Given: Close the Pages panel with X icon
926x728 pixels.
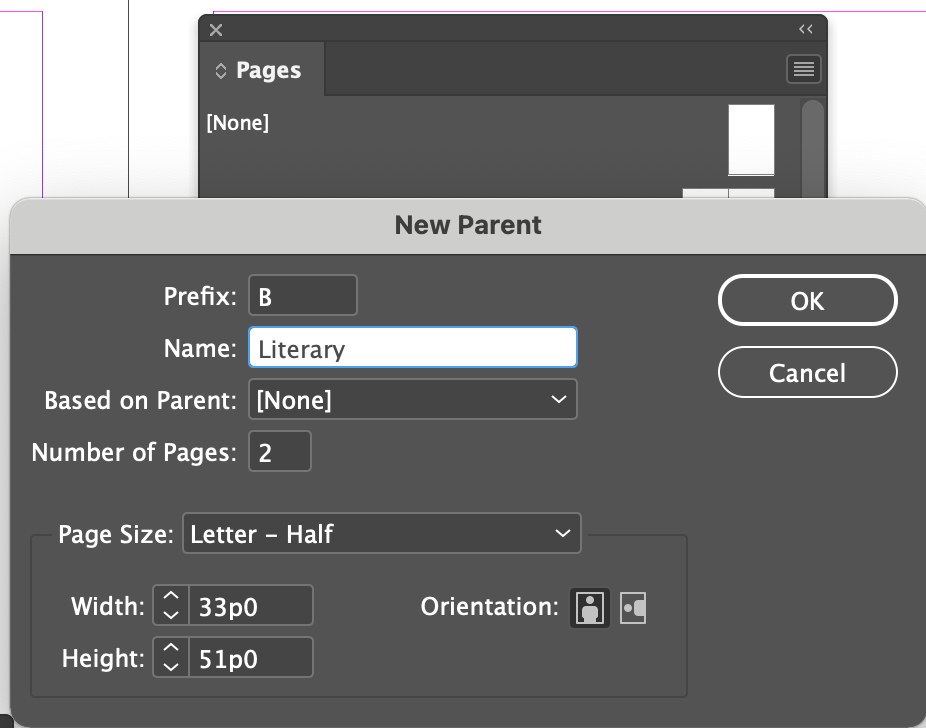Looking at the screenshot, I should click(216, 30).
